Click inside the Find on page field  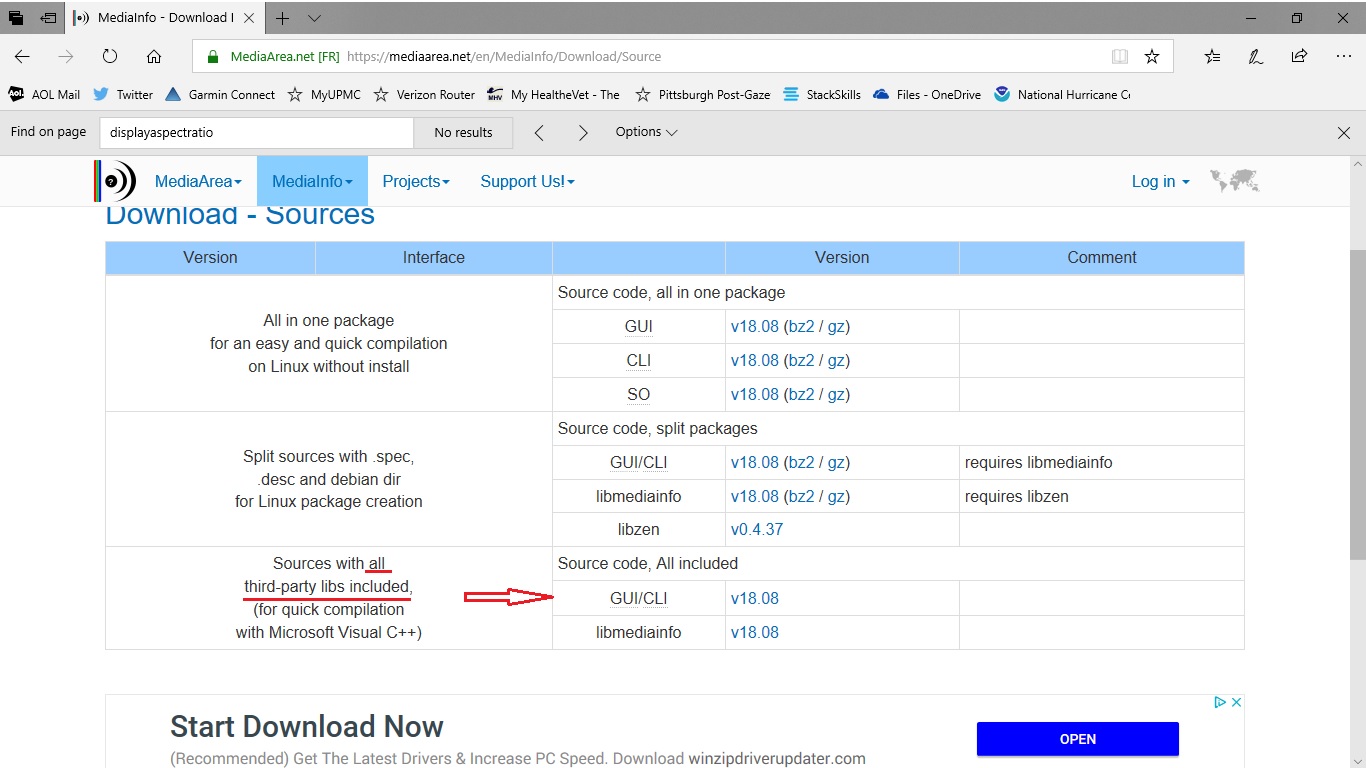pyautogui.click(x=255, y=131)
